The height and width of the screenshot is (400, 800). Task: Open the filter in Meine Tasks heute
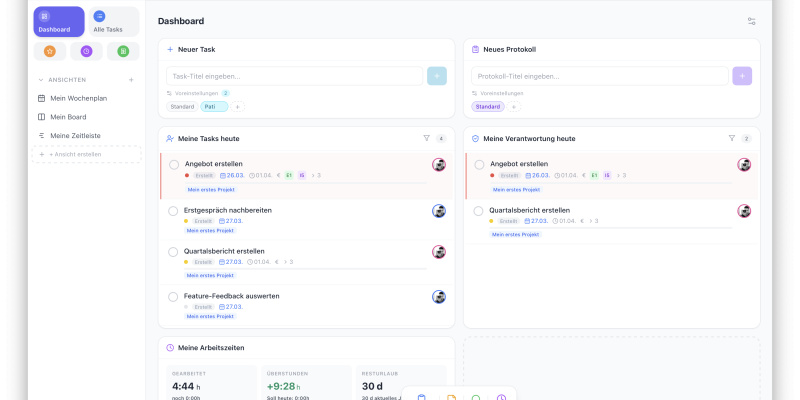pos(427,138)
